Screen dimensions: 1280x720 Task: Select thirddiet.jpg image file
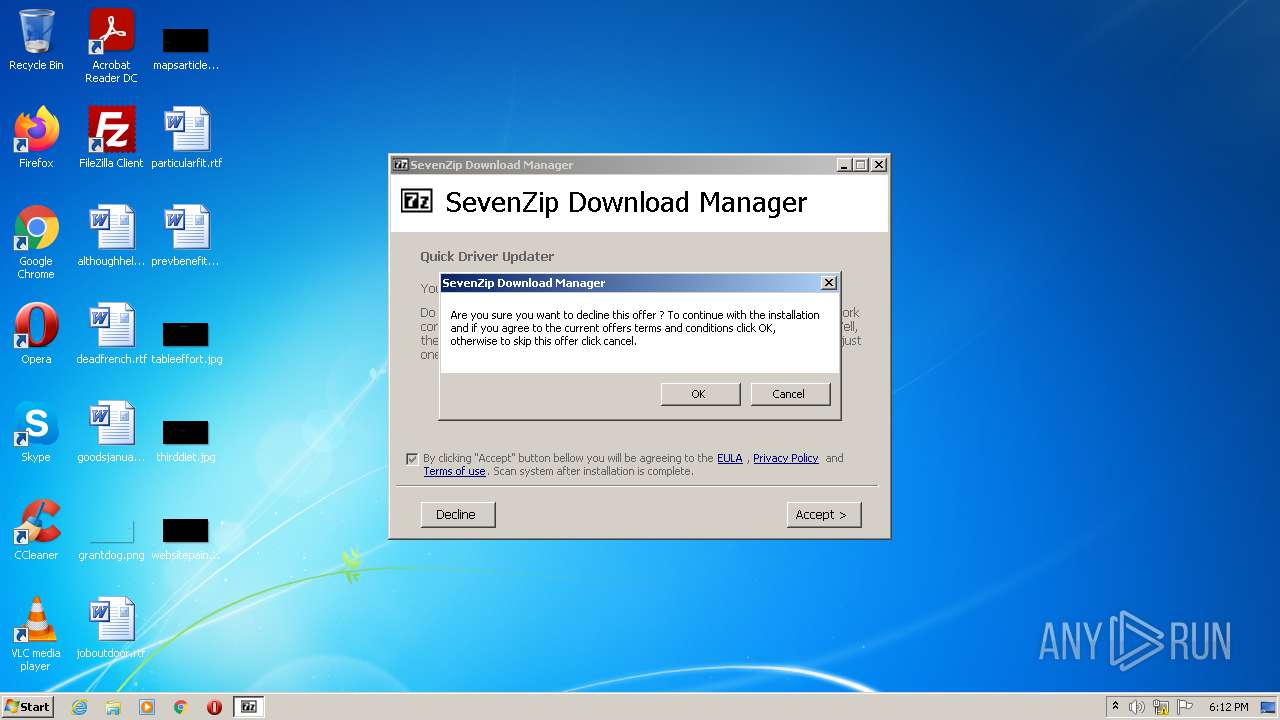point(186,441)
